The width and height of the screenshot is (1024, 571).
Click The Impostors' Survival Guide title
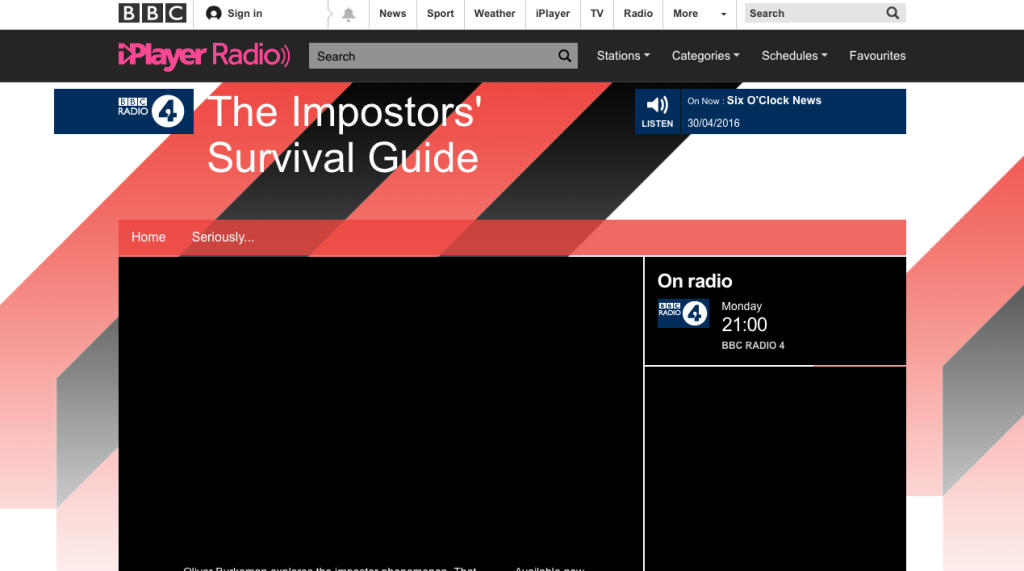[x=344, y=135]
